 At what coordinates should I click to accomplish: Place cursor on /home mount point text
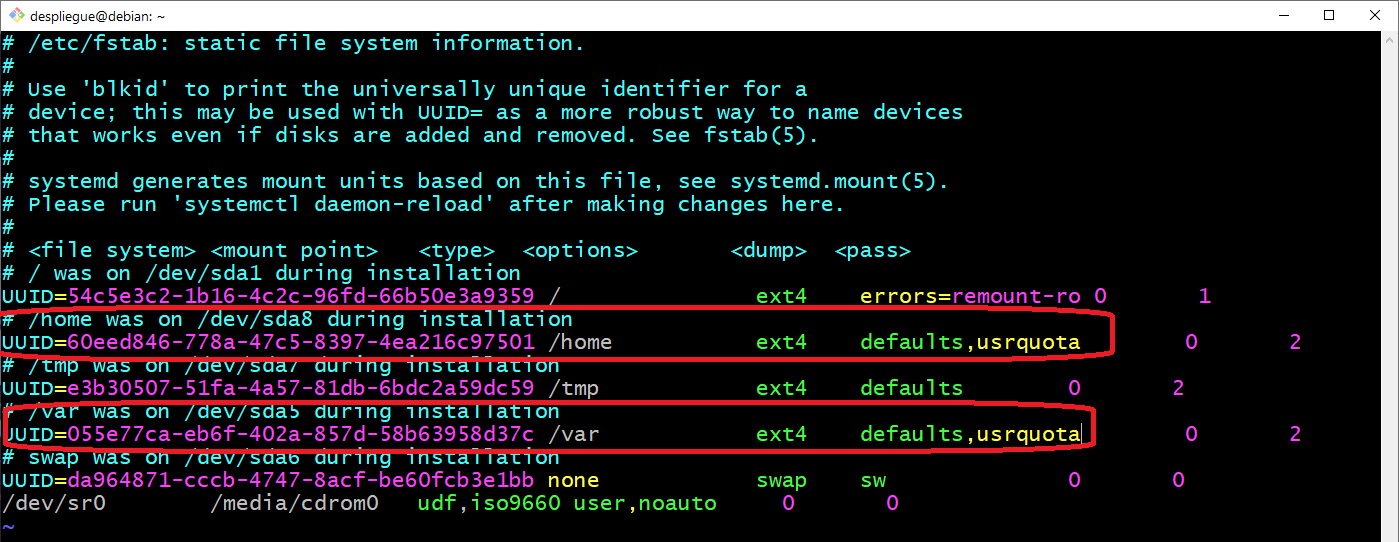point(580,342)
